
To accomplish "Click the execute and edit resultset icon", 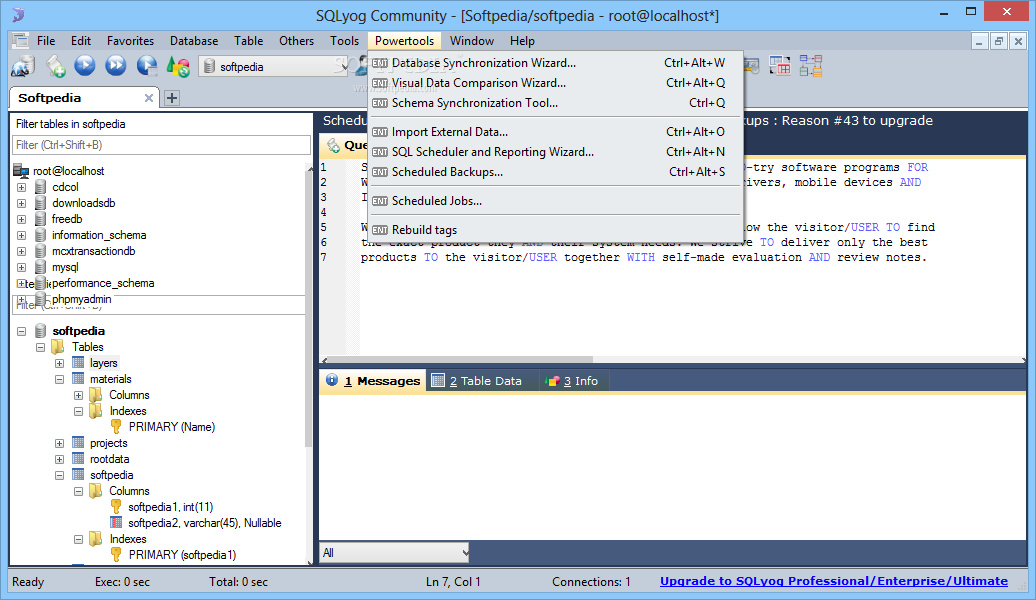I will click(147, 66).
